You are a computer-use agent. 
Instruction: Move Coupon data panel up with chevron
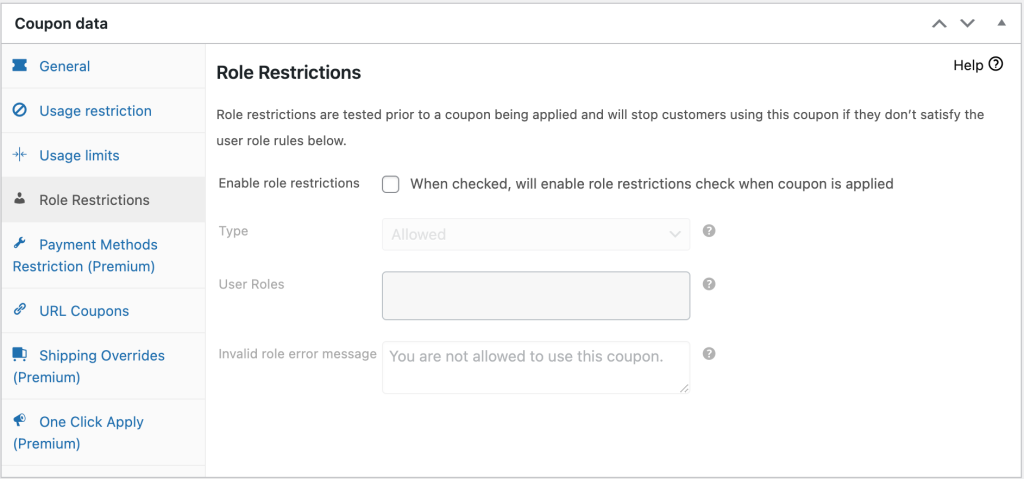pos(939,24)
